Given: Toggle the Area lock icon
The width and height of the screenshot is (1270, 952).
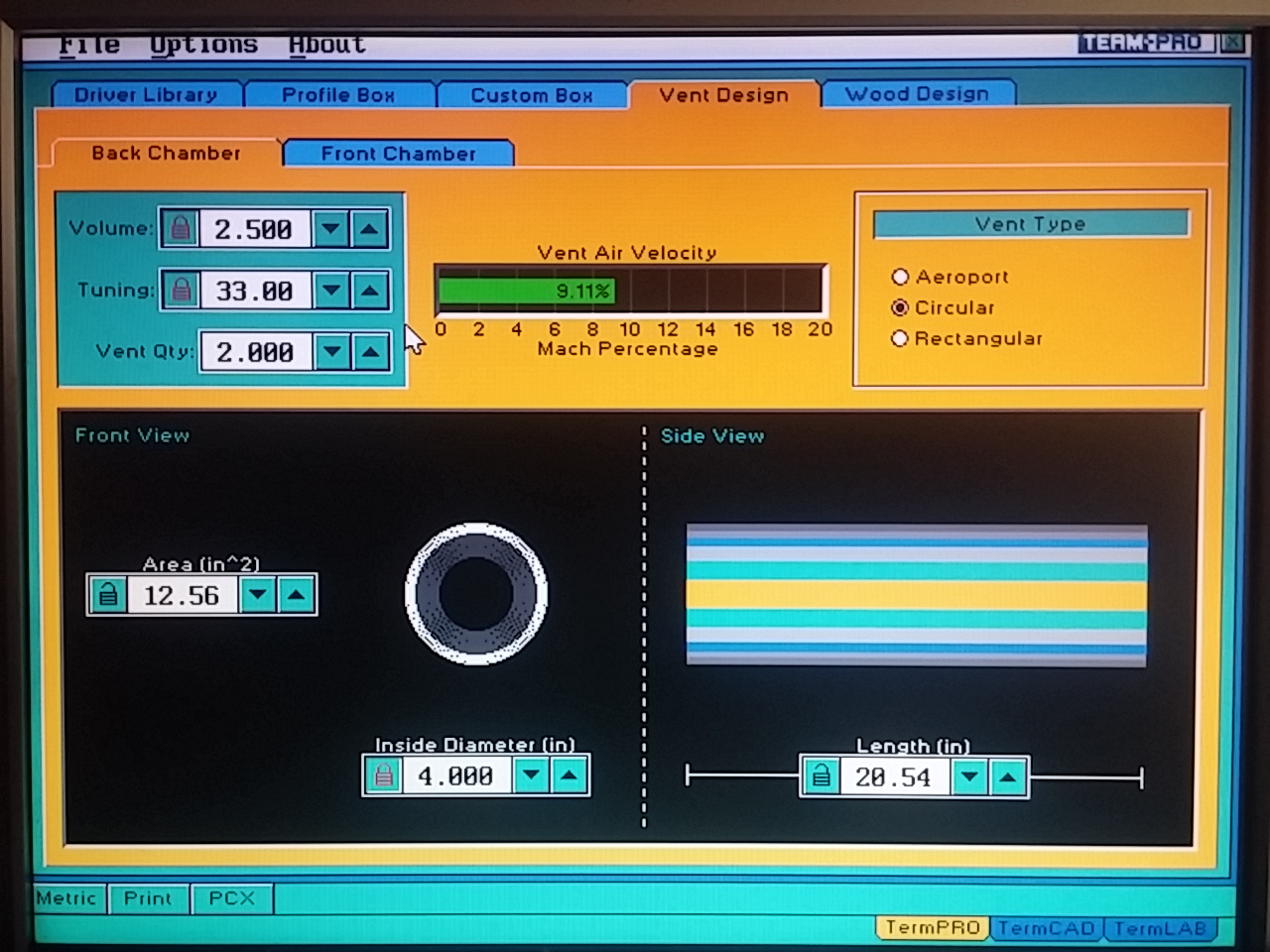Looking at the screenshot, I should (108, 595).
